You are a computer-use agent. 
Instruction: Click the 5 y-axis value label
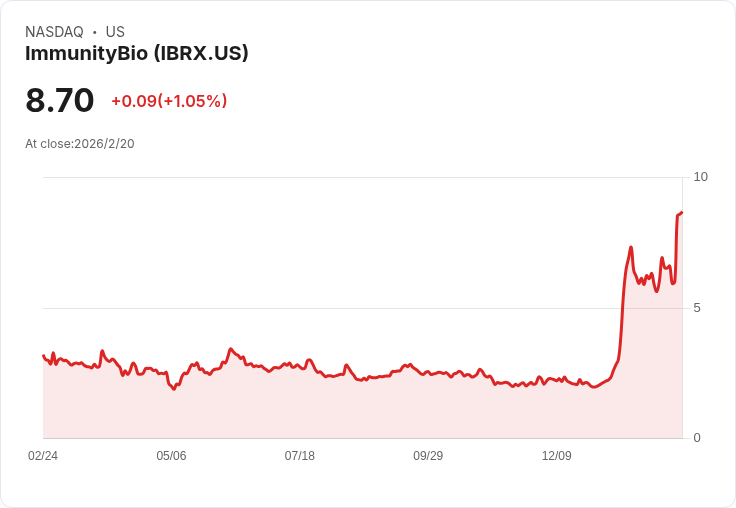click(697, 308)
